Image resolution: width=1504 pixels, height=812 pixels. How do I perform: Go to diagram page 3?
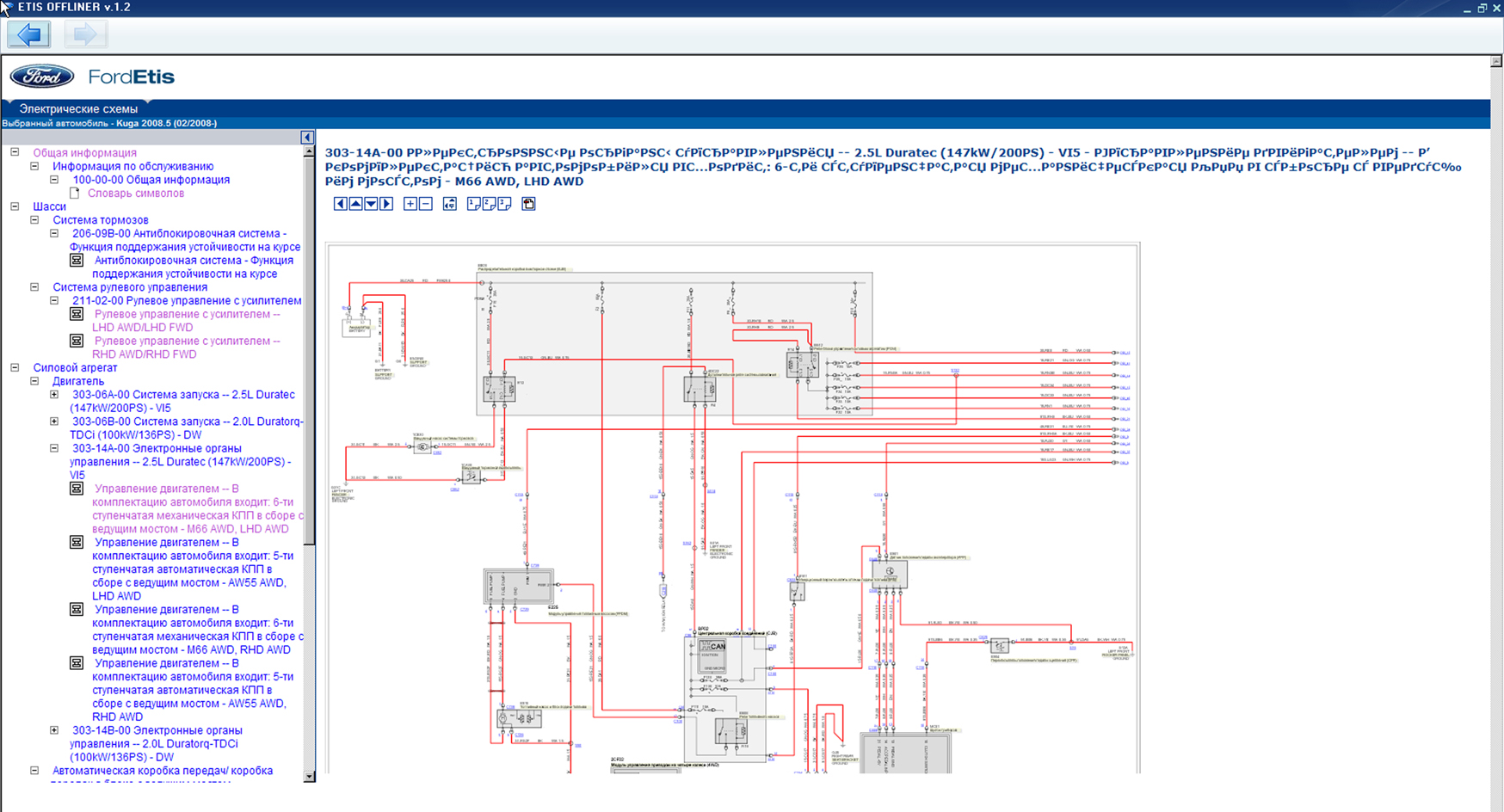(504, 204)
